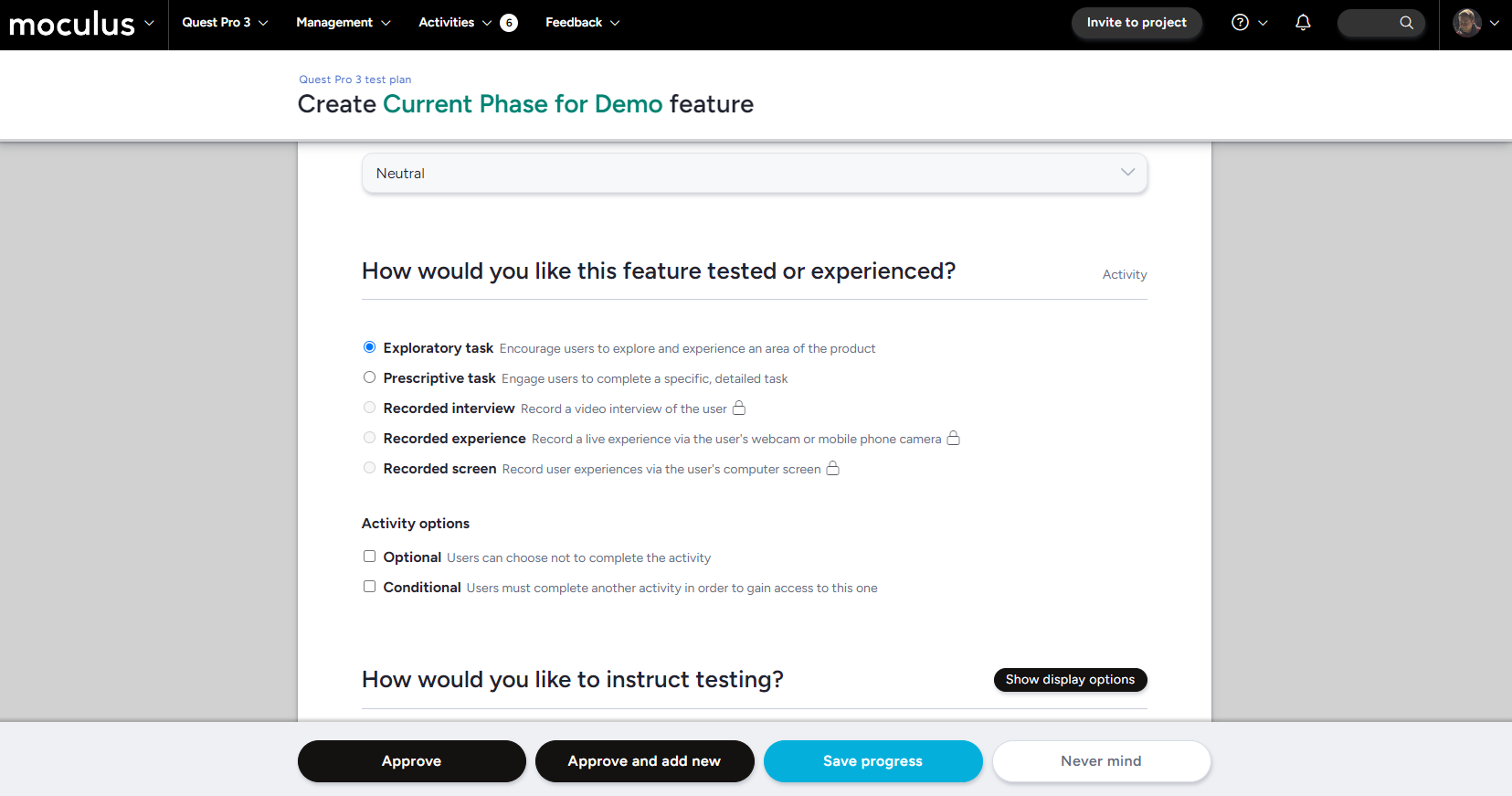The width and height of the screenshot is (1512, 796).
Task: Open notifications bell icon
Action: pos(1303,23)
